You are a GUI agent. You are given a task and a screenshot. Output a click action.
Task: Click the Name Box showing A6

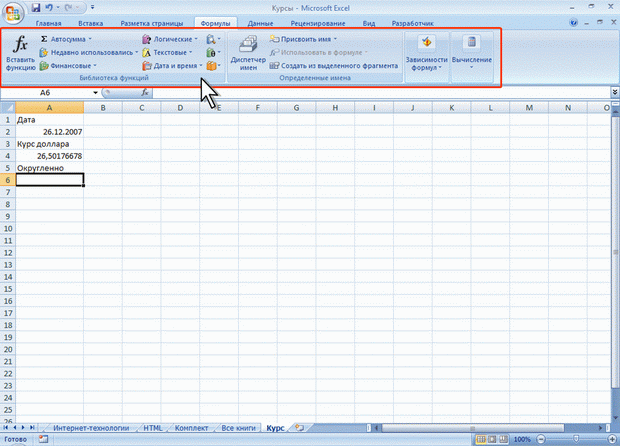[45, 93]
